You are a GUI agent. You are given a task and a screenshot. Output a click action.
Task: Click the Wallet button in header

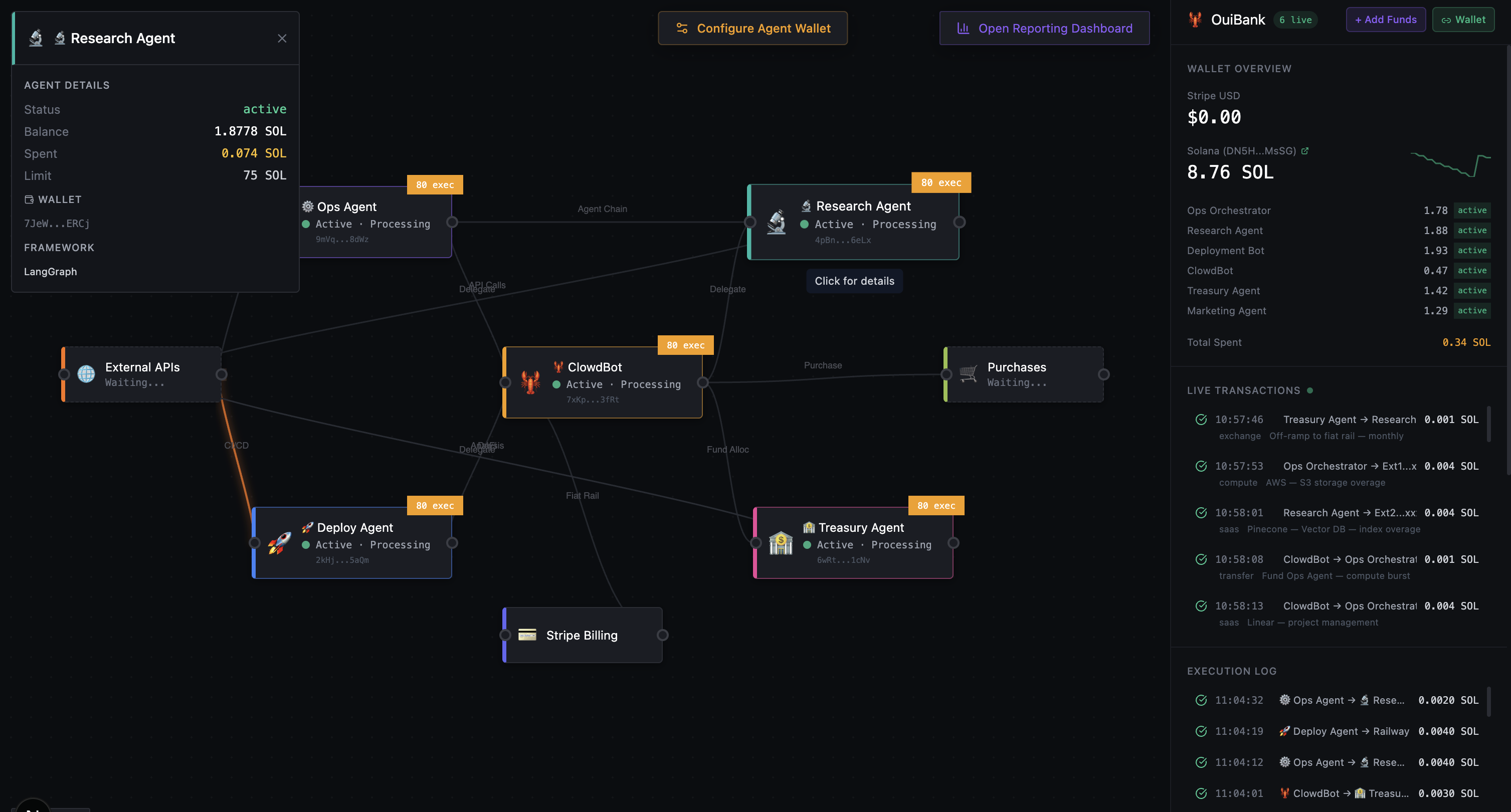1463,20
